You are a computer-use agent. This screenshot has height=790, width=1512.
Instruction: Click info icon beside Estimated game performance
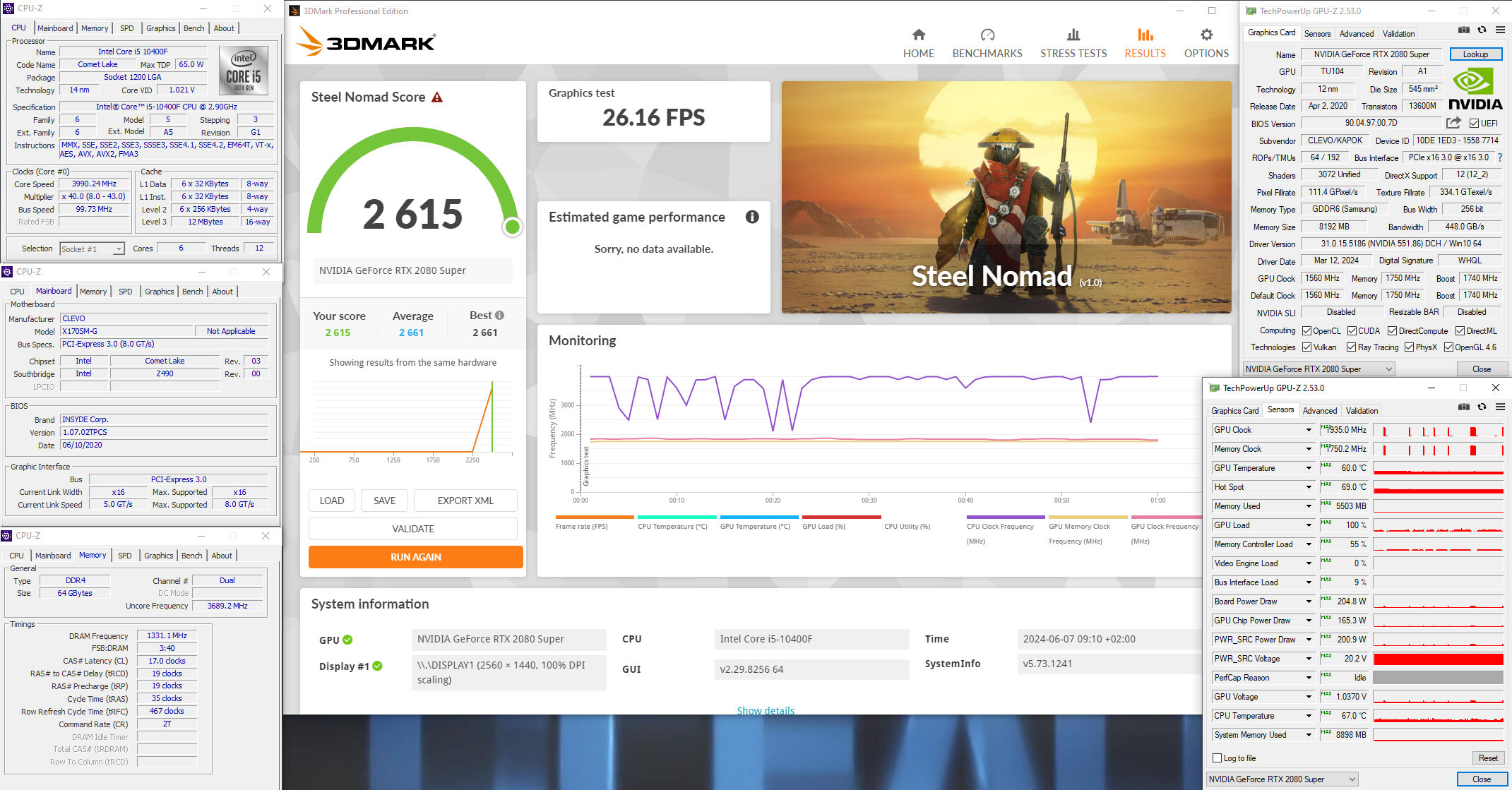[752, 217]
